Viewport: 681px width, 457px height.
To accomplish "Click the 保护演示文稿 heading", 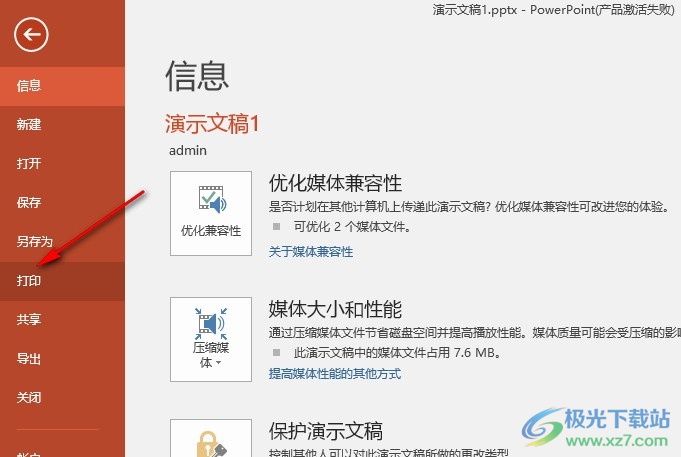I will (326, 431).
